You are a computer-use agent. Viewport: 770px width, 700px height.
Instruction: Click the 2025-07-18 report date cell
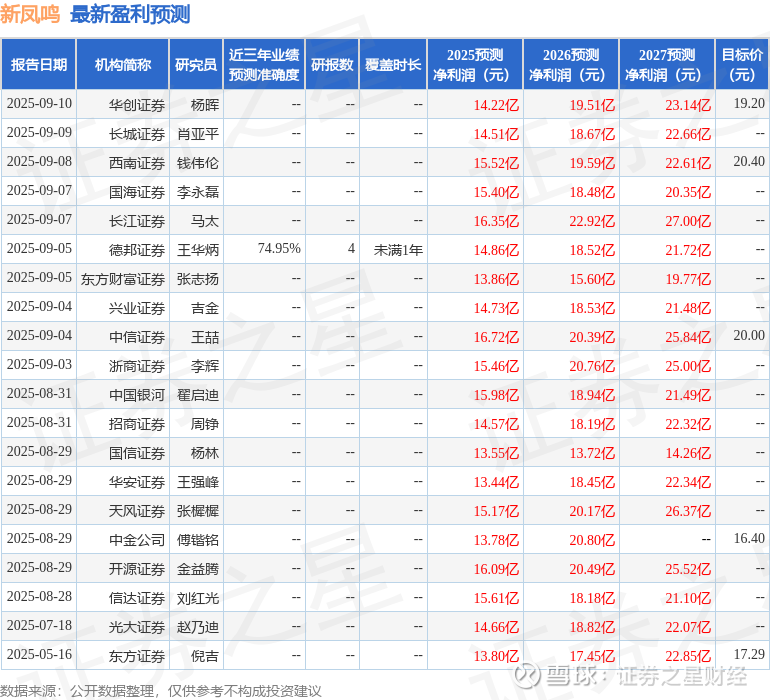click(39, 625)
